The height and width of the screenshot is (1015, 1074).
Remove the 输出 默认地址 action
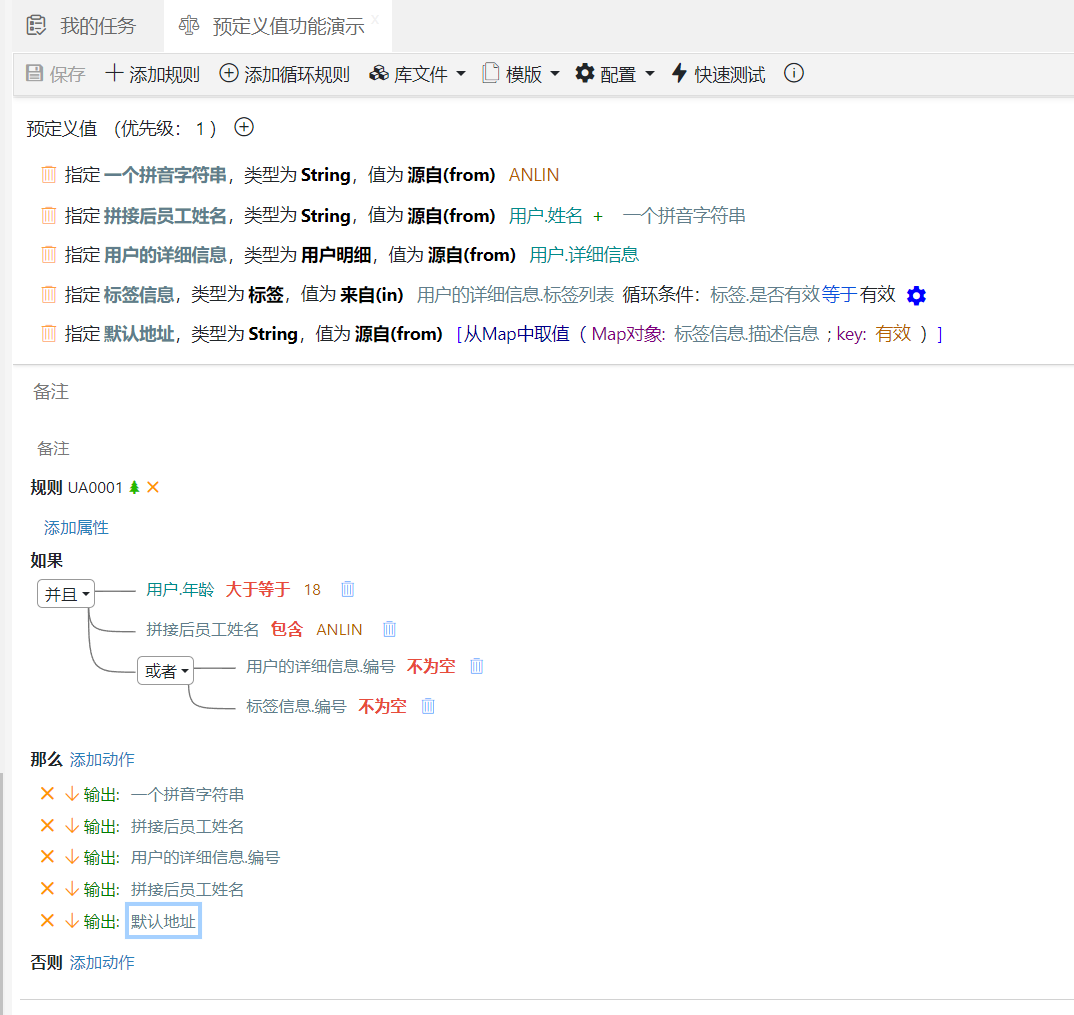(46, 921)
